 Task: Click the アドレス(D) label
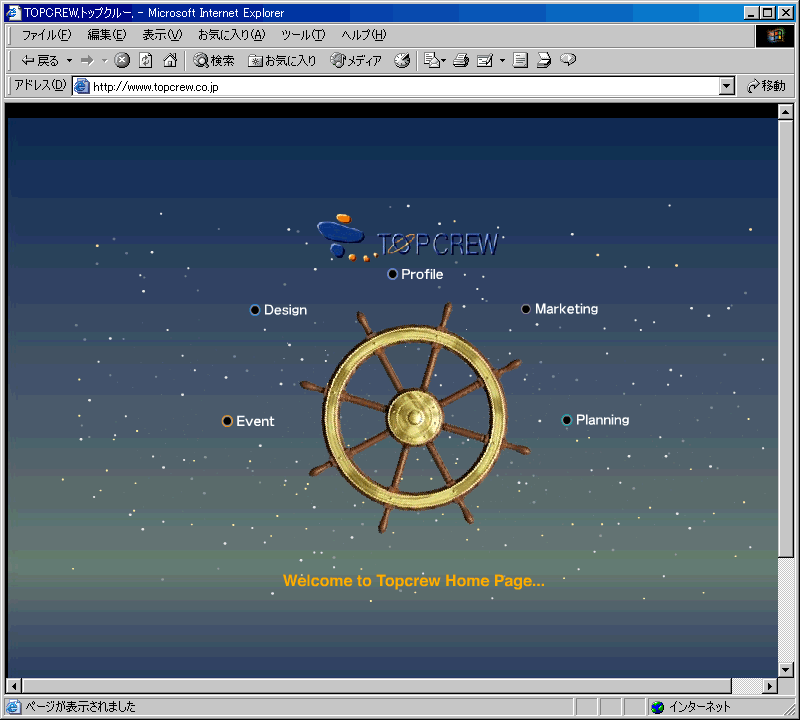pos(40,85)
